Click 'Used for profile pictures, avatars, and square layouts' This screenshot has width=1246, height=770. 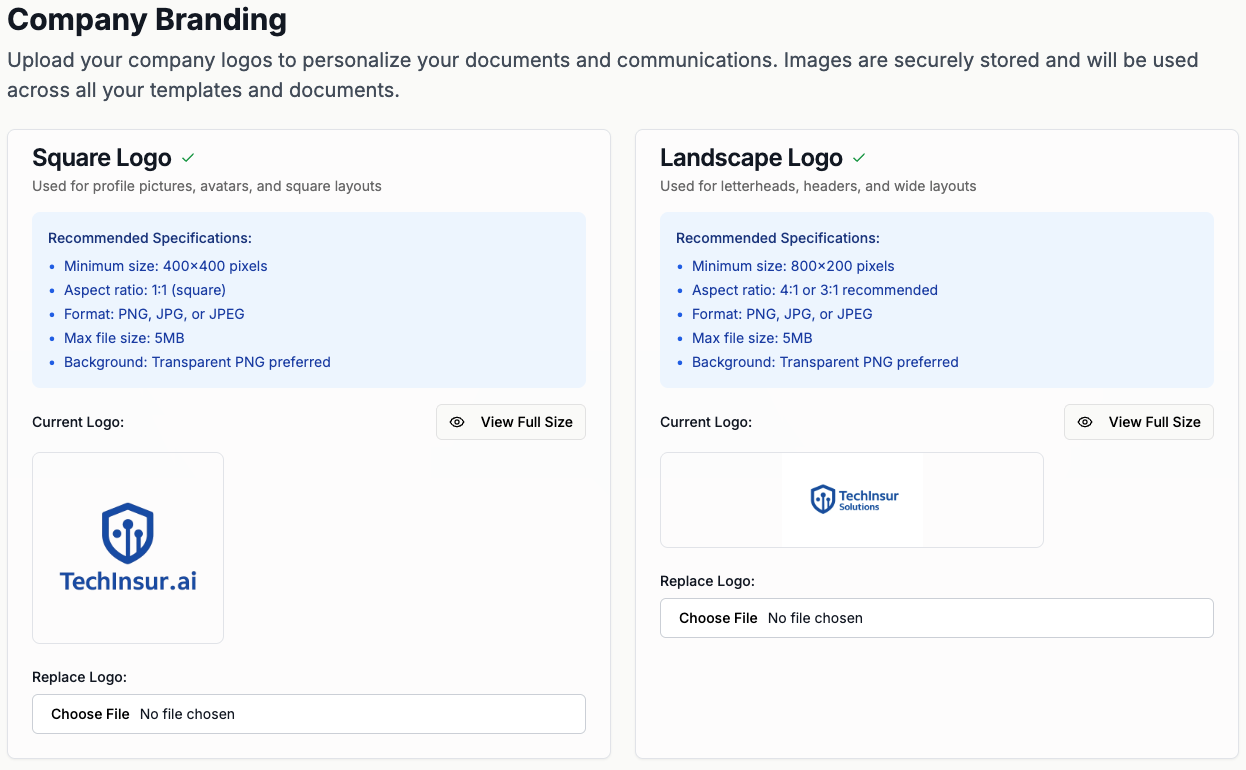coord(207,186)
